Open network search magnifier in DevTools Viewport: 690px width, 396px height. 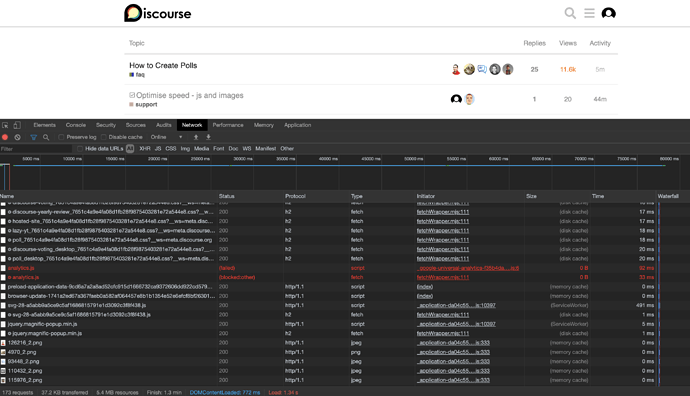point(46,137)
